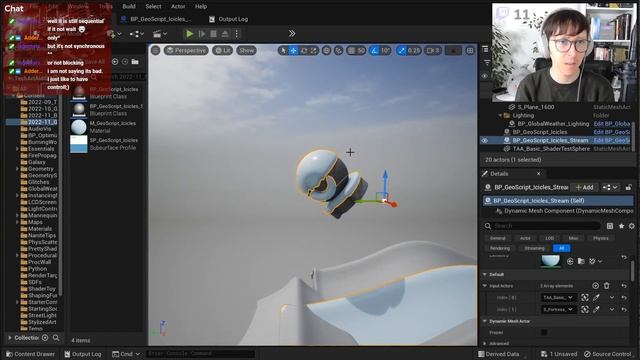Open rotation snap value 10° dropdown
Screen dimensions: 640x360
click(x=385, y=51)
